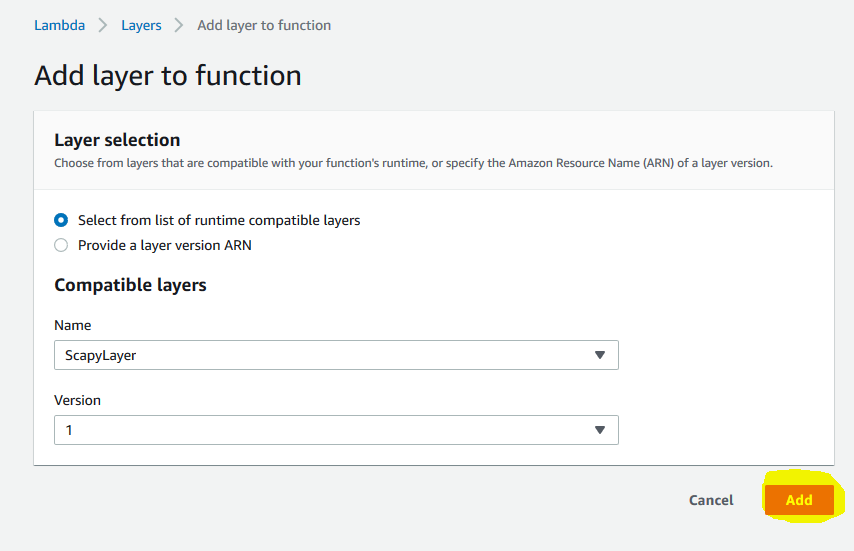The height and width of the screenshot is (551, 854).
Task: Go to the Layers breadcrumb link
Action: tap(141, 25)
